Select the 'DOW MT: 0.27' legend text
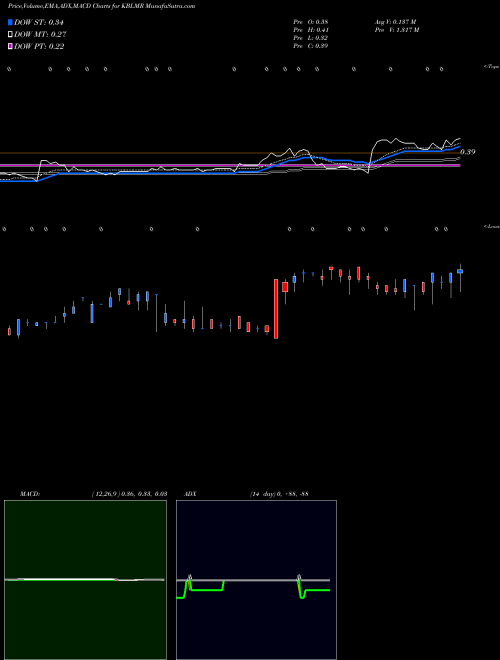500x660 pixels. (x=40, y=35)
